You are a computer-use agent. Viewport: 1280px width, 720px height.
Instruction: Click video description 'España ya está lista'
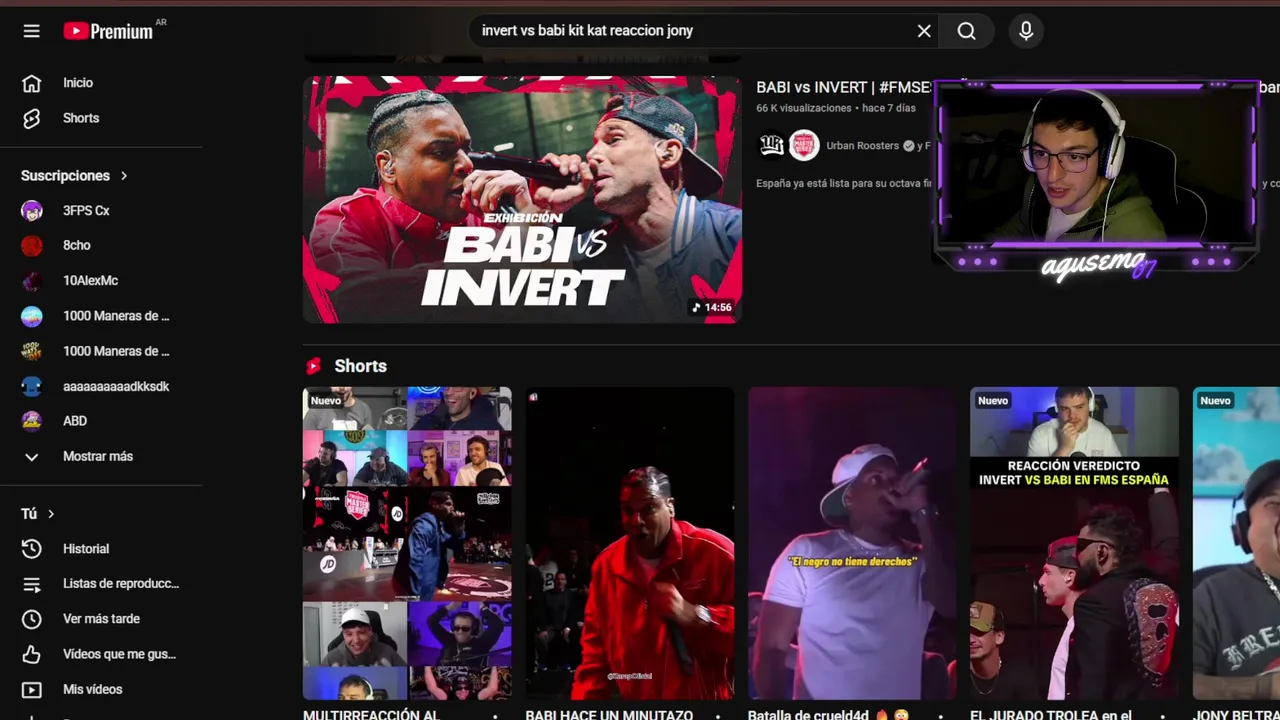pyautogui.click(x=843, y=184)
